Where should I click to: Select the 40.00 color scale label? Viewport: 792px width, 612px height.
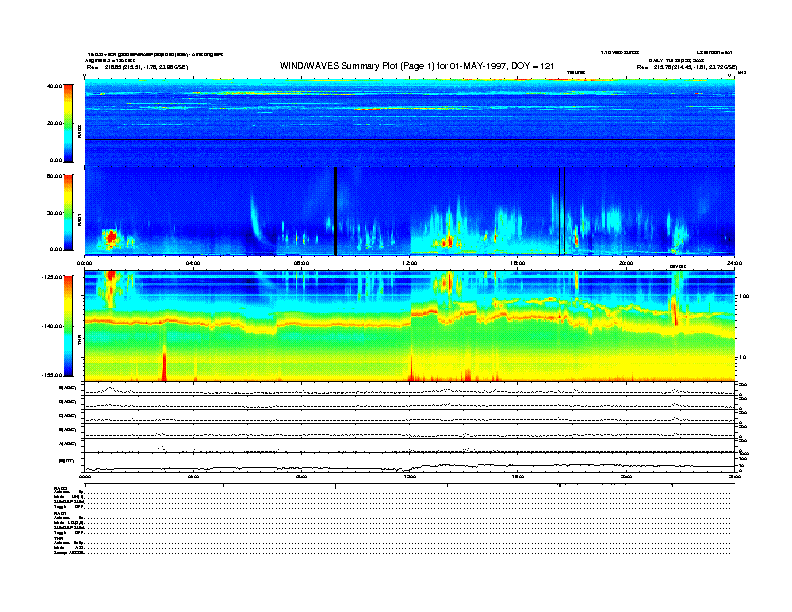pyautogui.click(x=54, y=86)
